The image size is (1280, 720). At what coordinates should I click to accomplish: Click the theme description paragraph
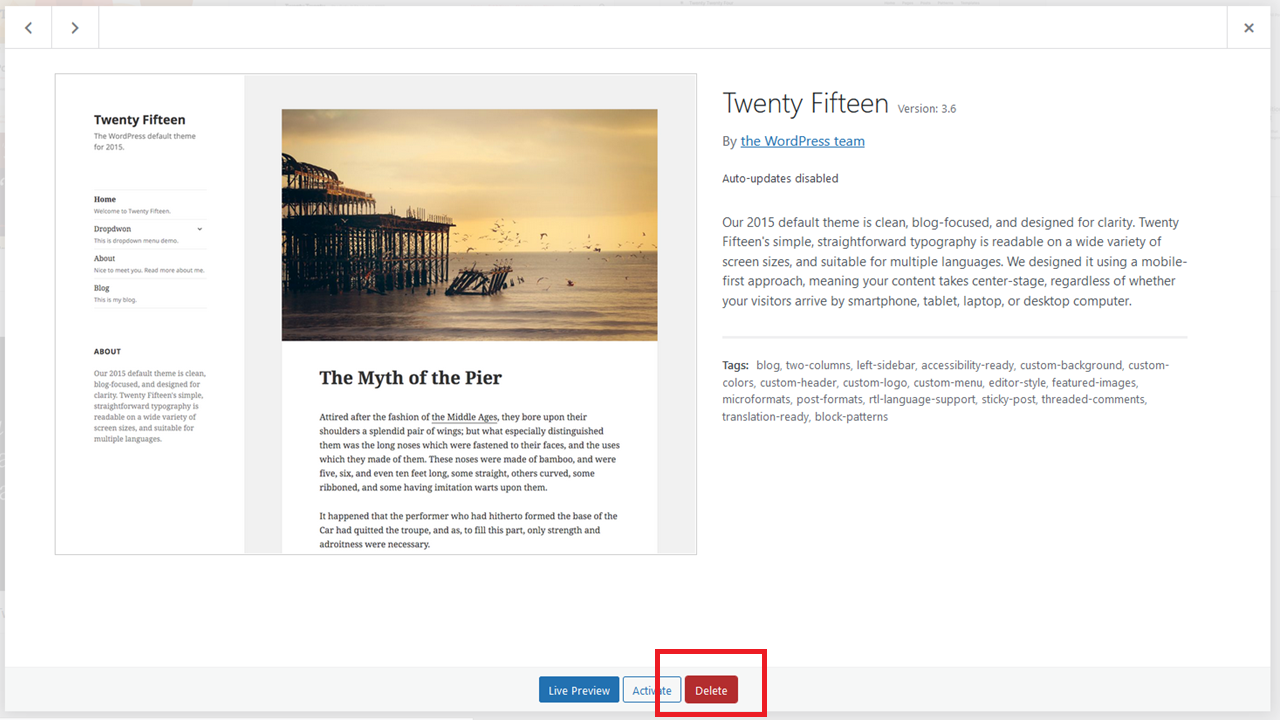click(x=955, y=261)
